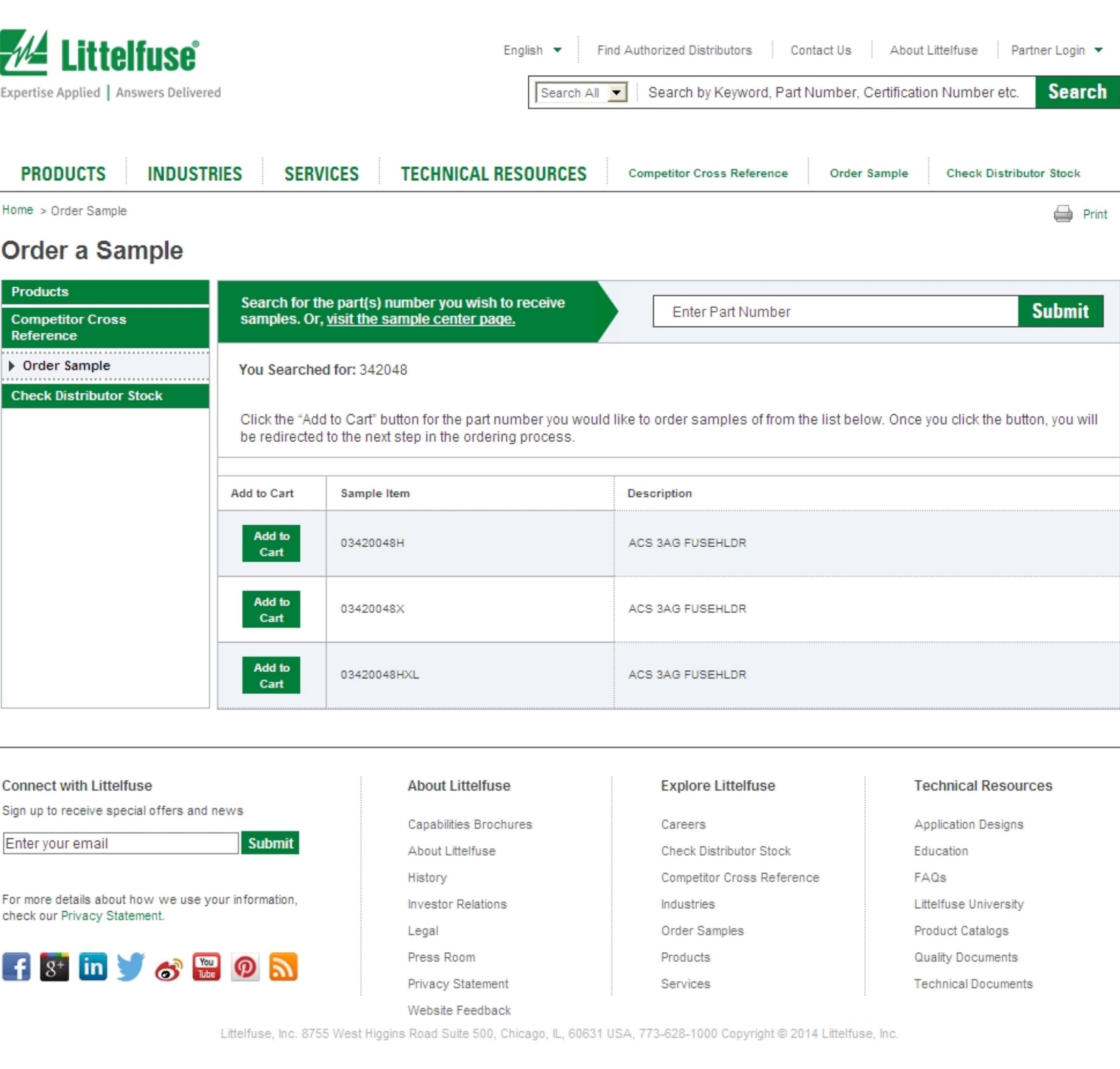
Task: Submit the part number search
Action: point(1060,311)
